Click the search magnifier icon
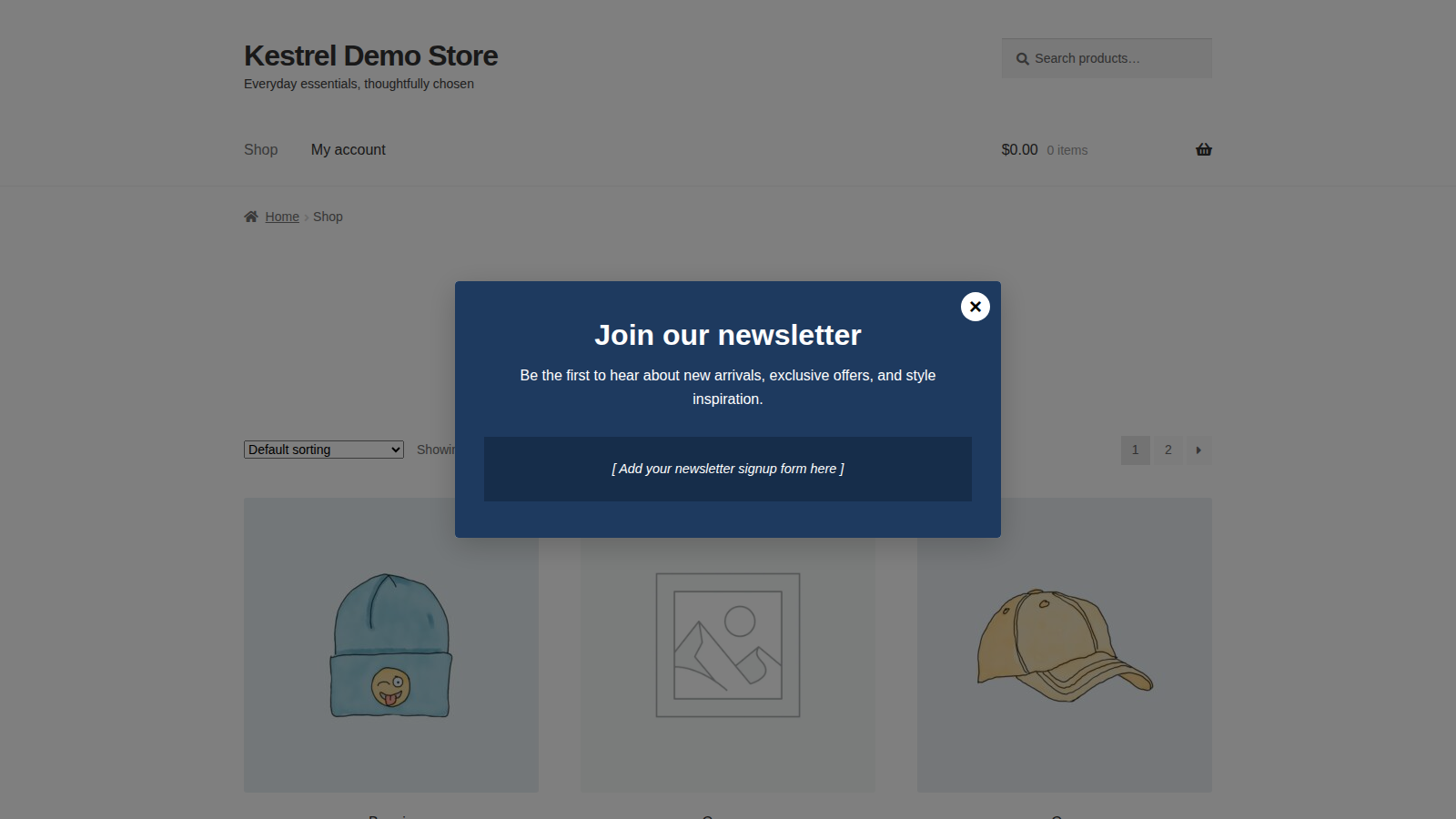This screenshot has width=1456, height=819. [x=1023, y=59]
